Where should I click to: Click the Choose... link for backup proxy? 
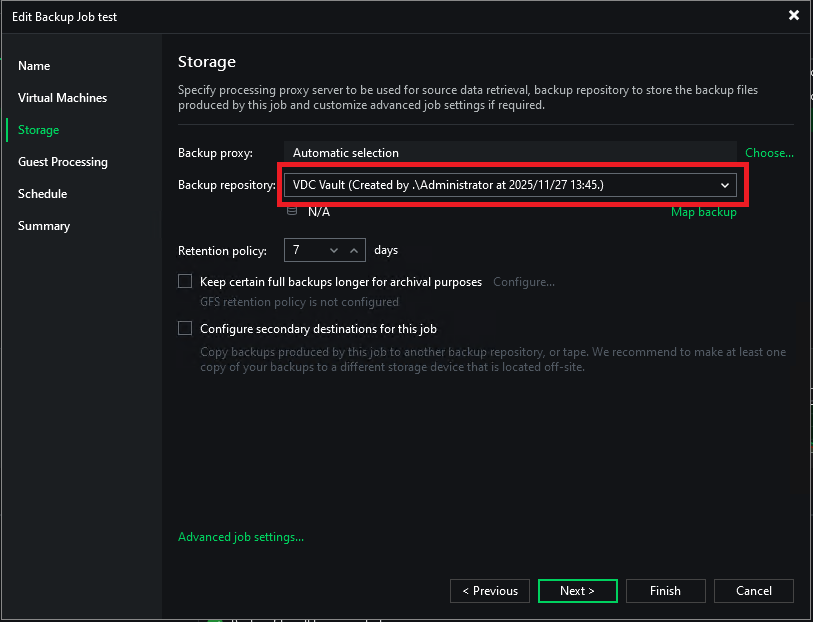pyautogui.click(x=769, y=153)
